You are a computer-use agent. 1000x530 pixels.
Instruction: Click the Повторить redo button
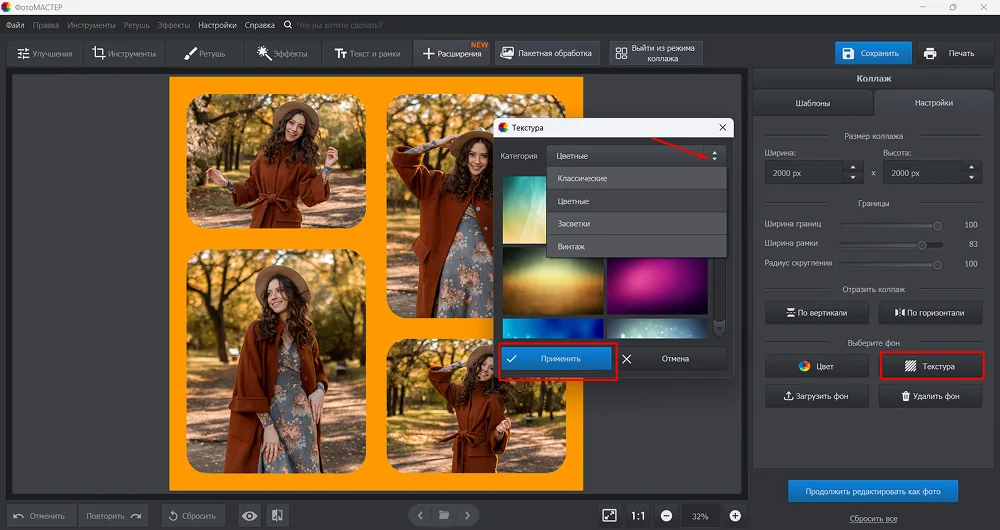pos(114,516)
